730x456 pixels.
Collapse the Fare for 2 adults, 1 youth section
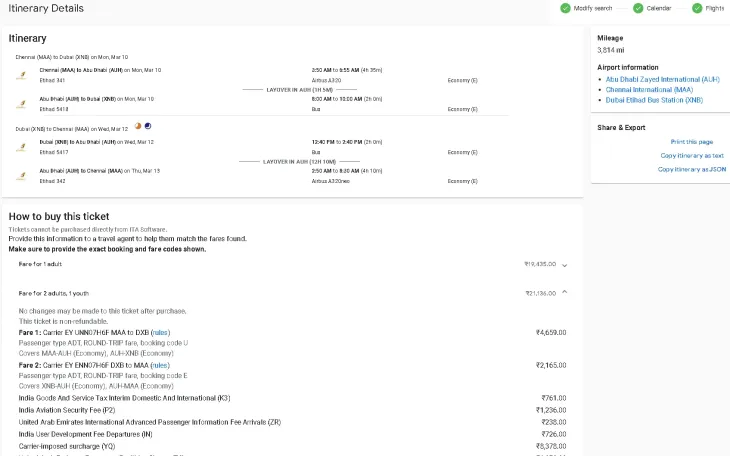click(x=565, y=293)
